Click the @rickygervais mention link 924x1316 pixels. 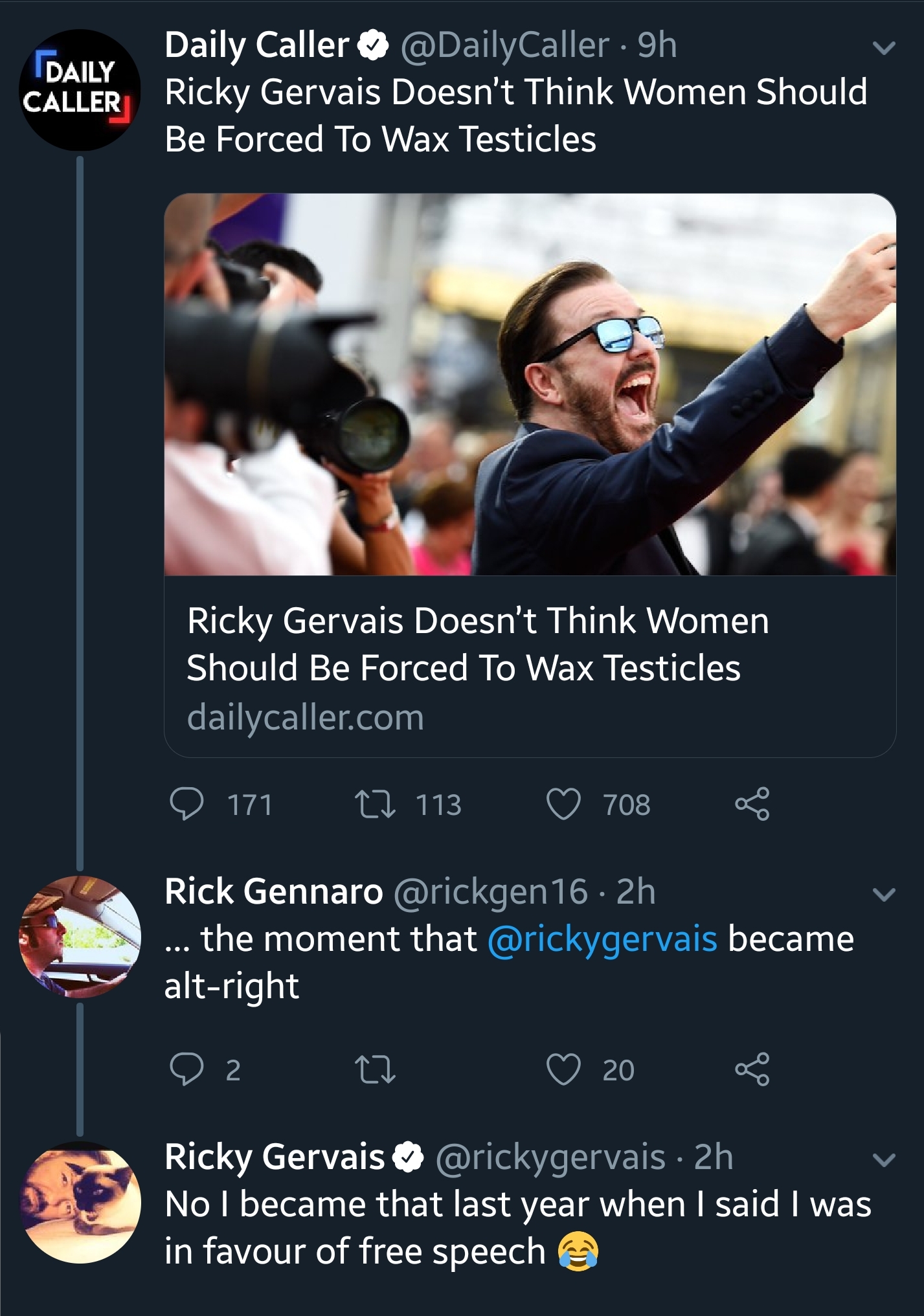click(x=602, y=939)
